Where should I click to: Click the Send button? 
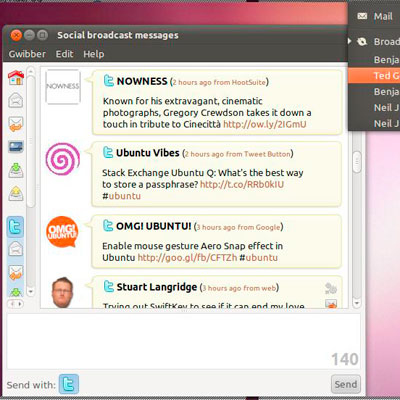(x=346, y=384)
